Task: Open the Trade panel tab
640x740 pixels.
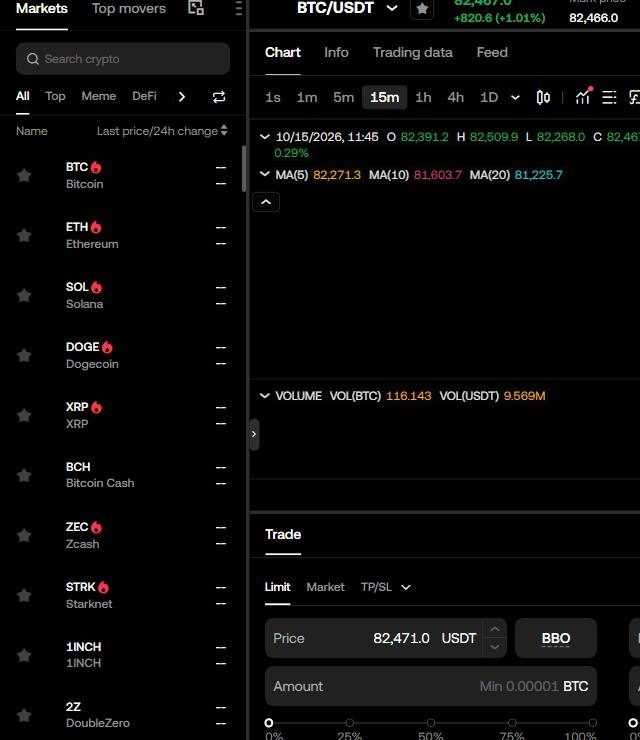Action: point(283,534)
